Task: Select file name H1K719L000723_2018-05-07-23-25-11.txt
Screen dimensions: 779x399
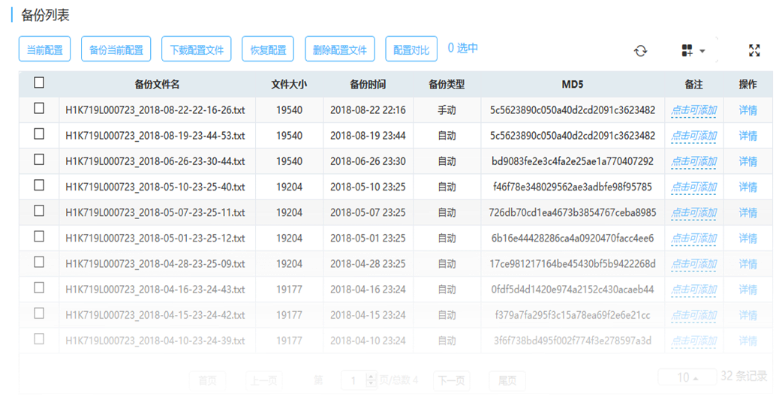Action: 155,213
